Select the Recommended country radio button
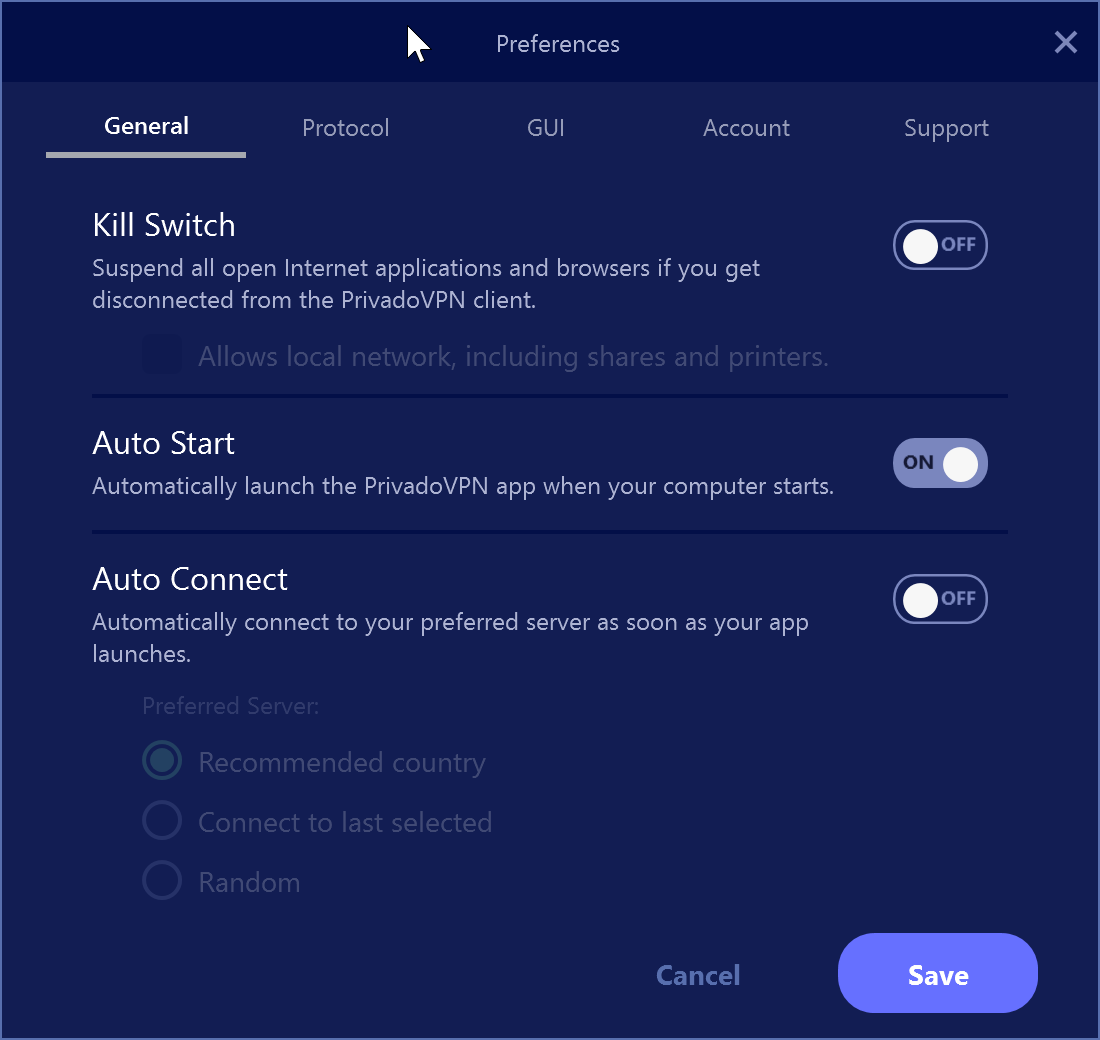Viewport: 1100px width, 1040px height. click(162, 761)
